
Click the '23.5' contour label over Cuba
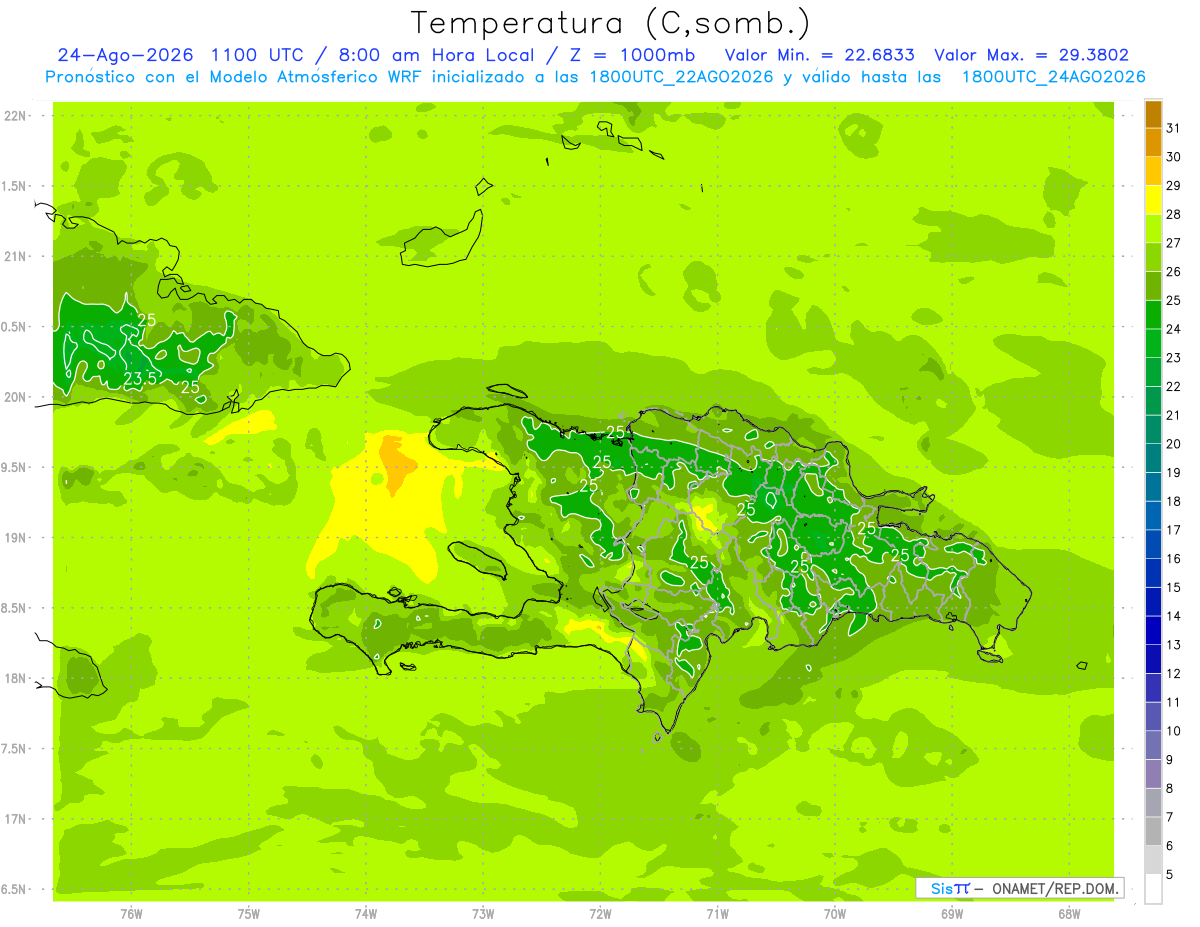pos(140,379)
